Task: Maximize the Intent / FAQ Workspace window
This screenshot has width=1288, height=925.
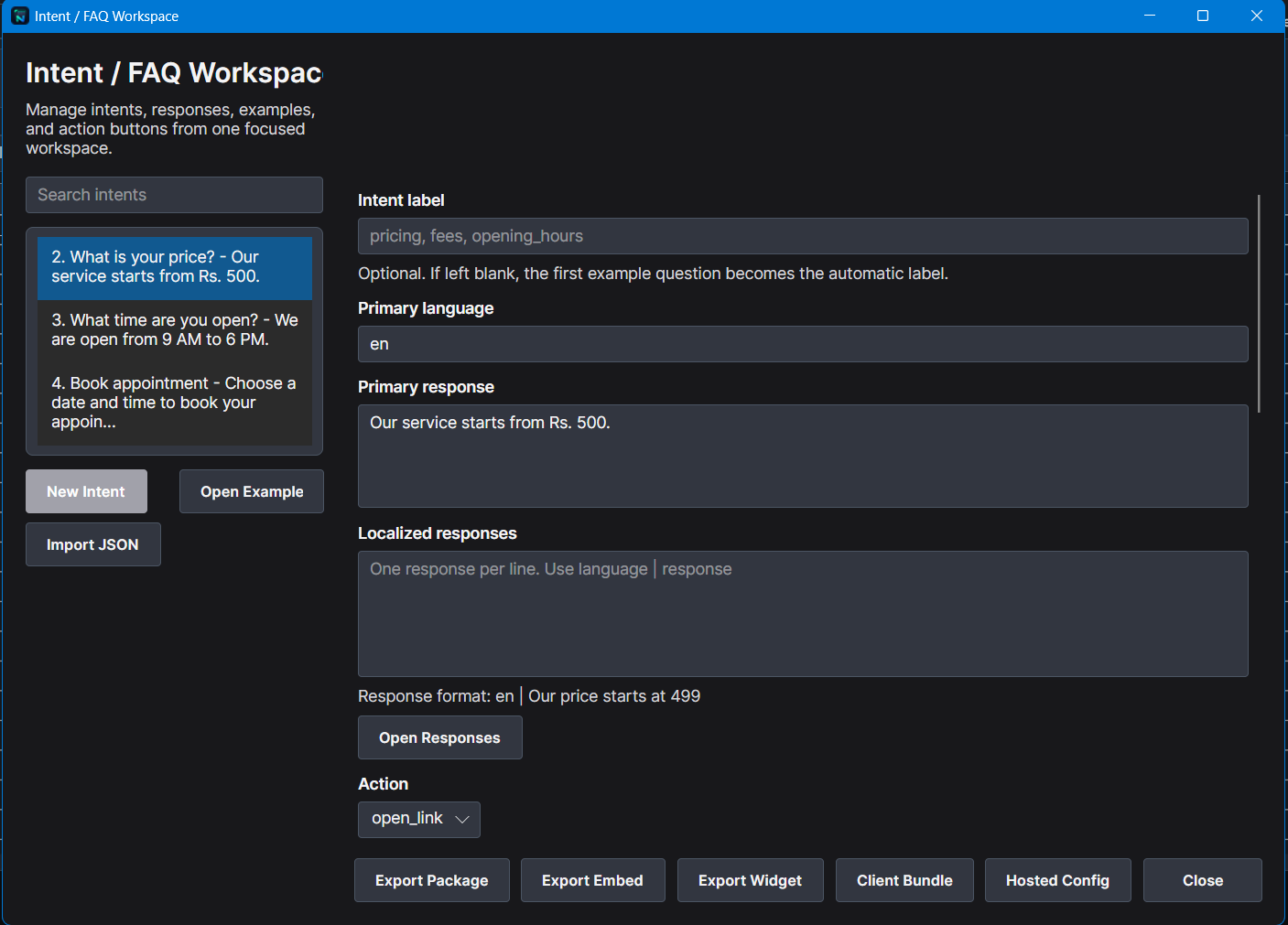Action: [1203, 16]
